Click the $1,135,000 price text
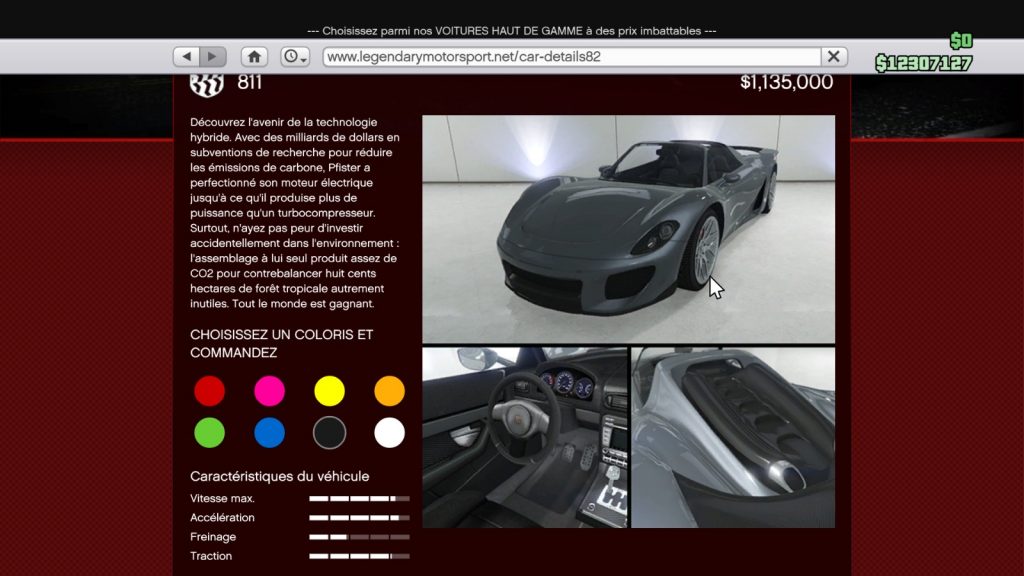This screenshot has height=576, width=1024. [x=786, y=82]
